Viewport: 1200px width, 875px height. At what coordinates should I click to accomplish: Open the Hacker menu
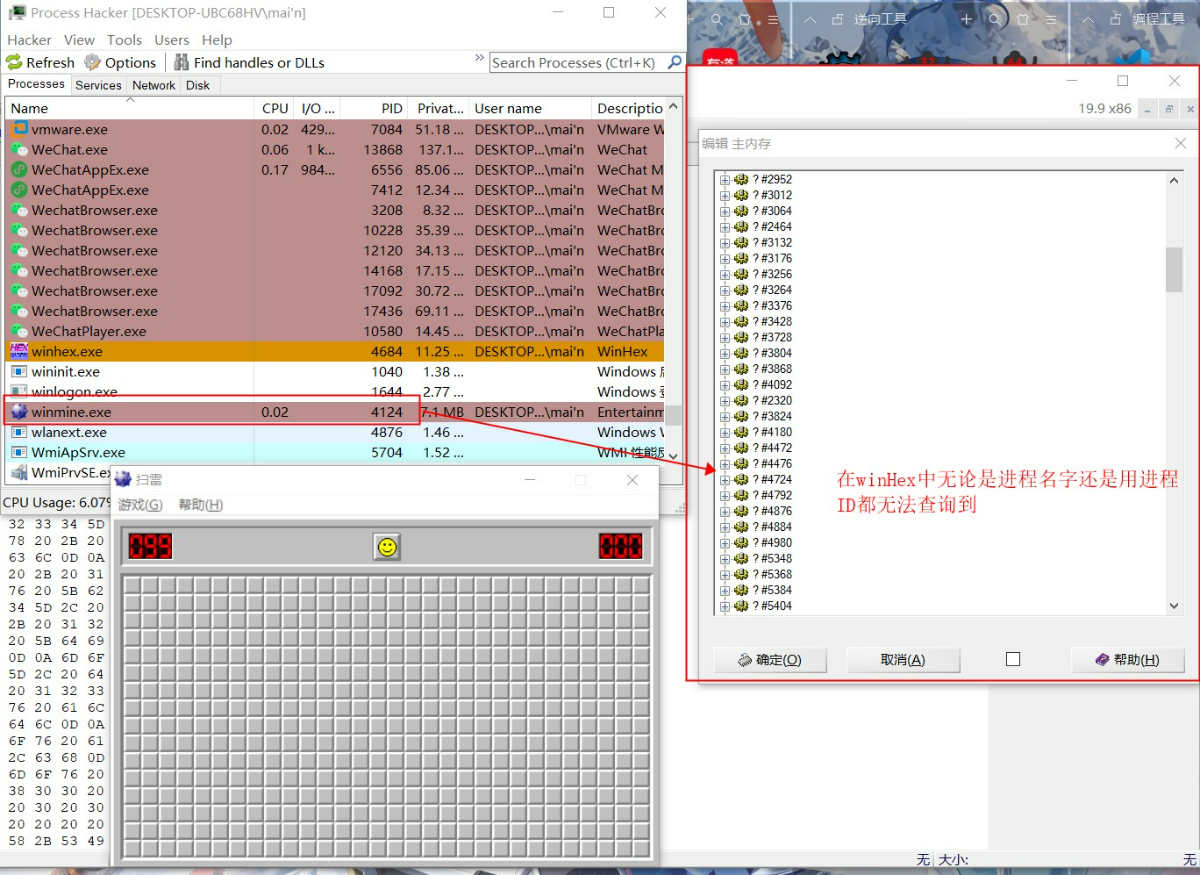point(29,40)
